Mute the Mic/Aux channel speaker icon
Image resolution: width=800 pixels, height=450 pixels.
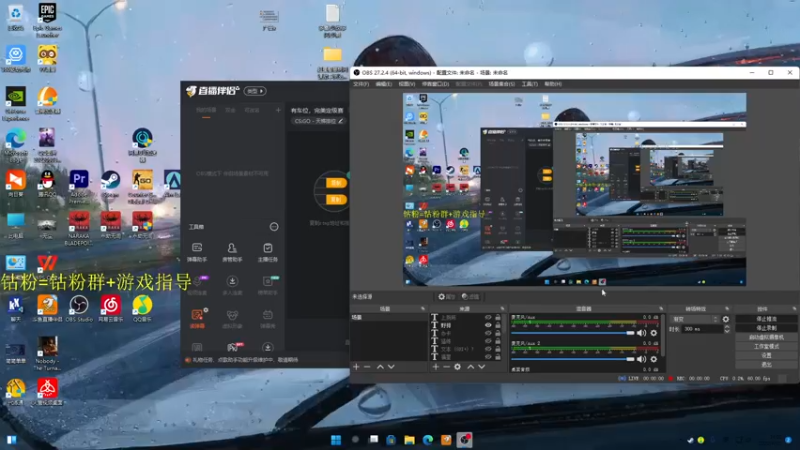pos(641,333)
